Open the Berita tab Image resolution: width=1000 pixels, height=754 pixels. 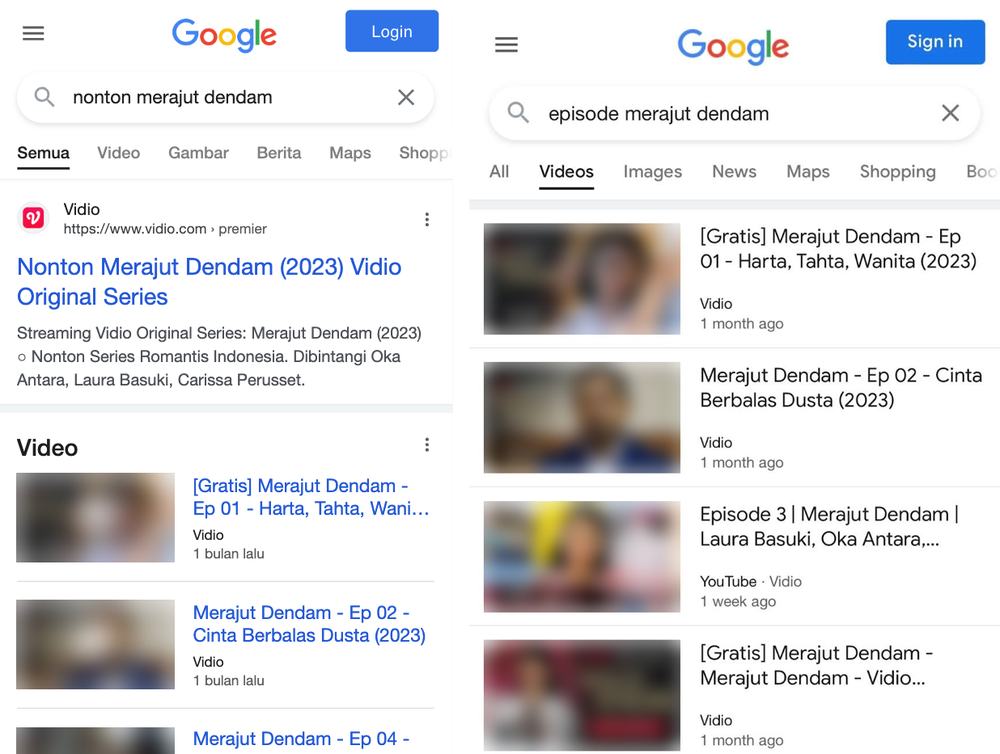pos(279,153)
